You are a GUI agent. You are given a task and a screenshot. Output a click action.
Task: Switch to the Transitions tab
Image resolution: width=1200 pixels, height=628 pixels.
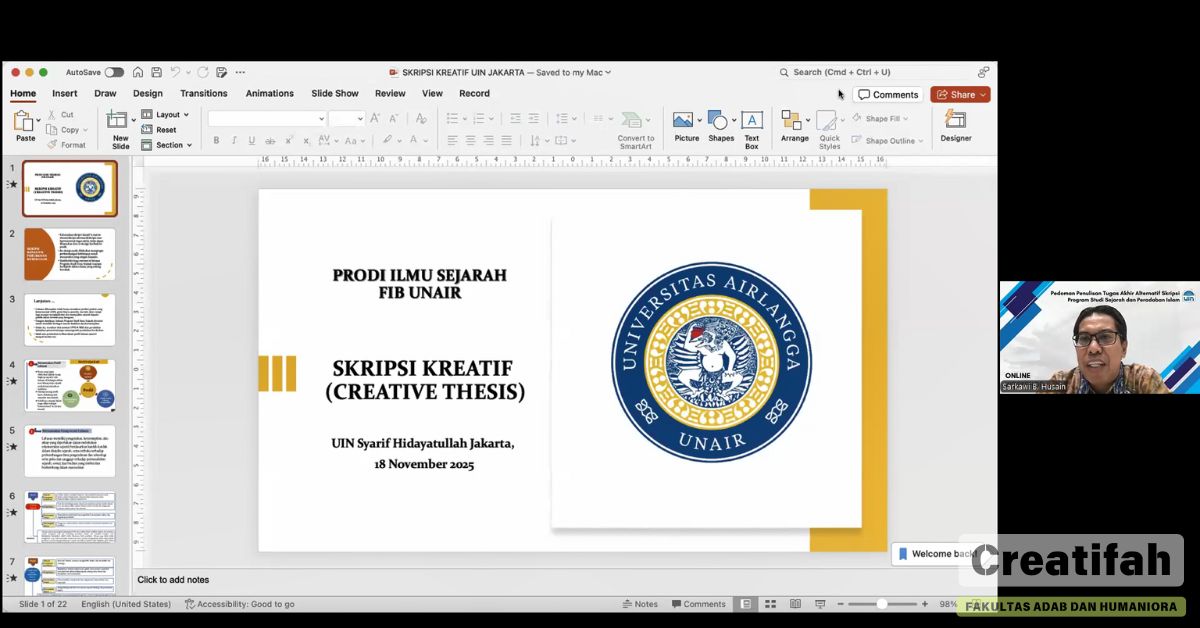(203, 93)
